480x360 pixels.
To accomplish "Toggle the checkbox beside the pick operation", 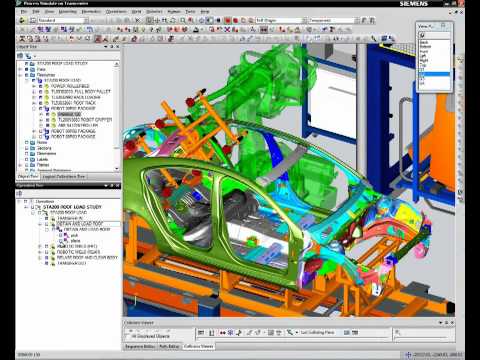I will pyautogui.click(x=61, y=235).
